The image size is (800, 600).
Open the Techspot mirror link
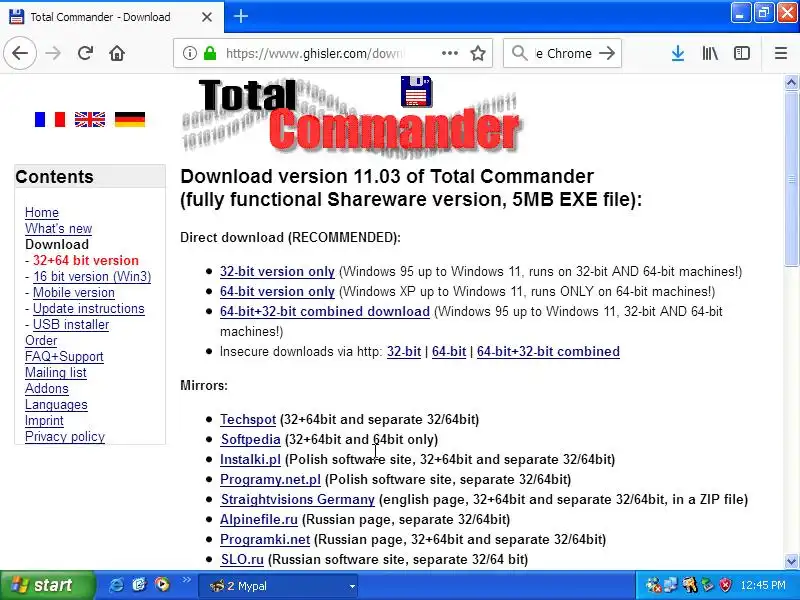tap(248, 419)
